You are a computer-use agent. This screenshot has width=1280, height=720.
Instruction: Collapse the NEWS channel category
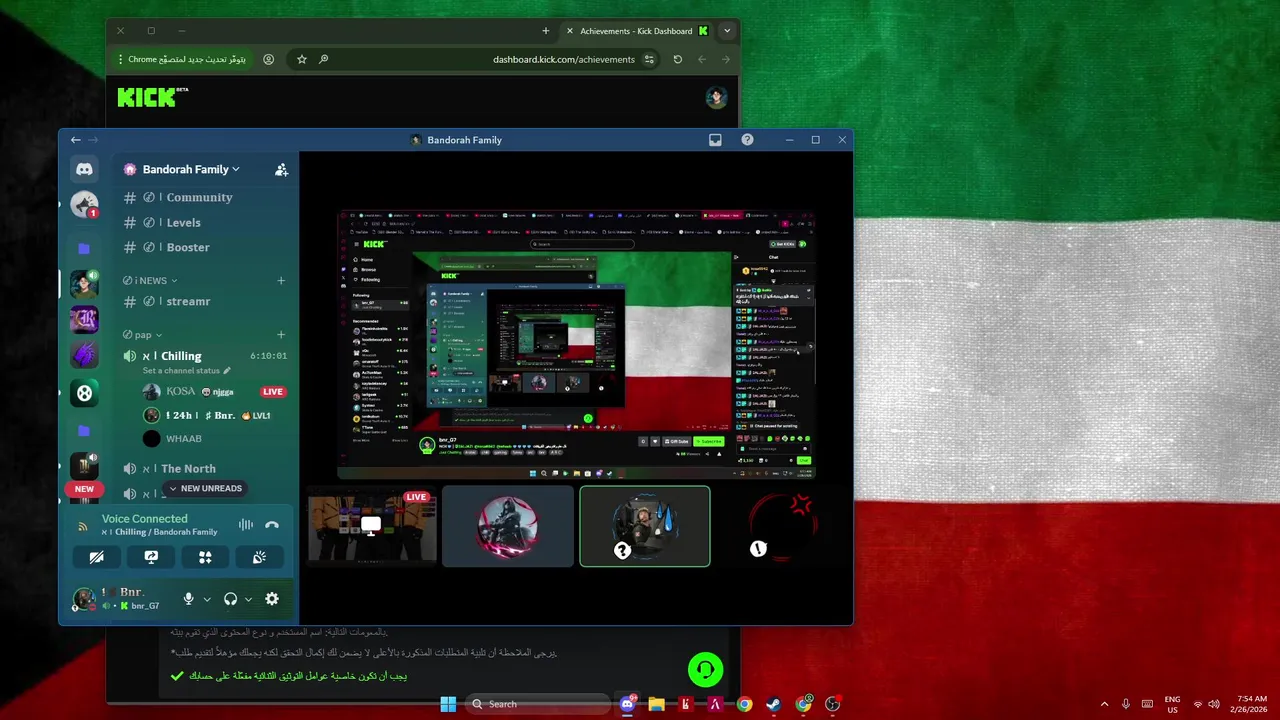tap(149, 281)
